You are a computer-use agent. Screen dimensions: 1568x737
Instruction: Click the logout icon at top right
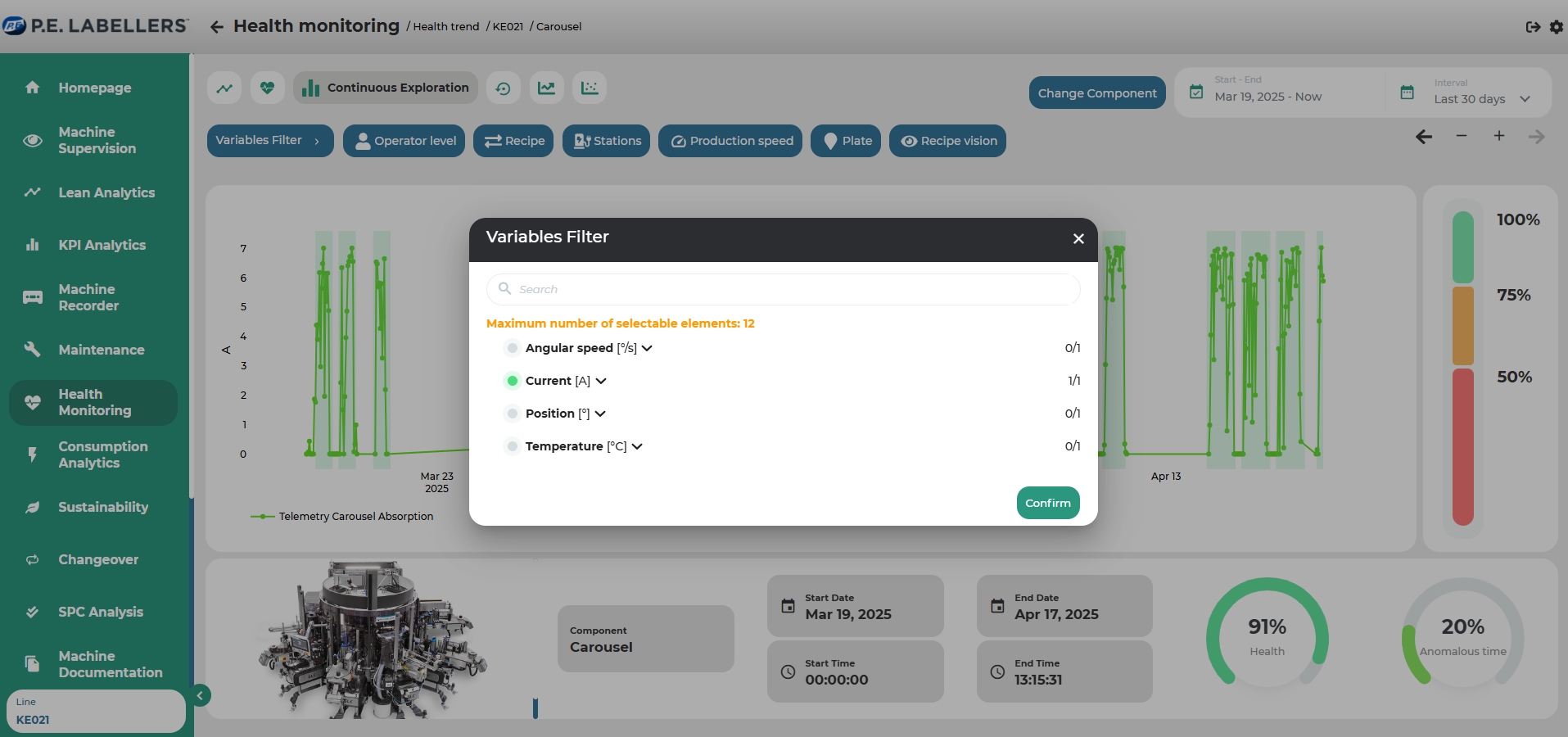tap(1533, 27)
